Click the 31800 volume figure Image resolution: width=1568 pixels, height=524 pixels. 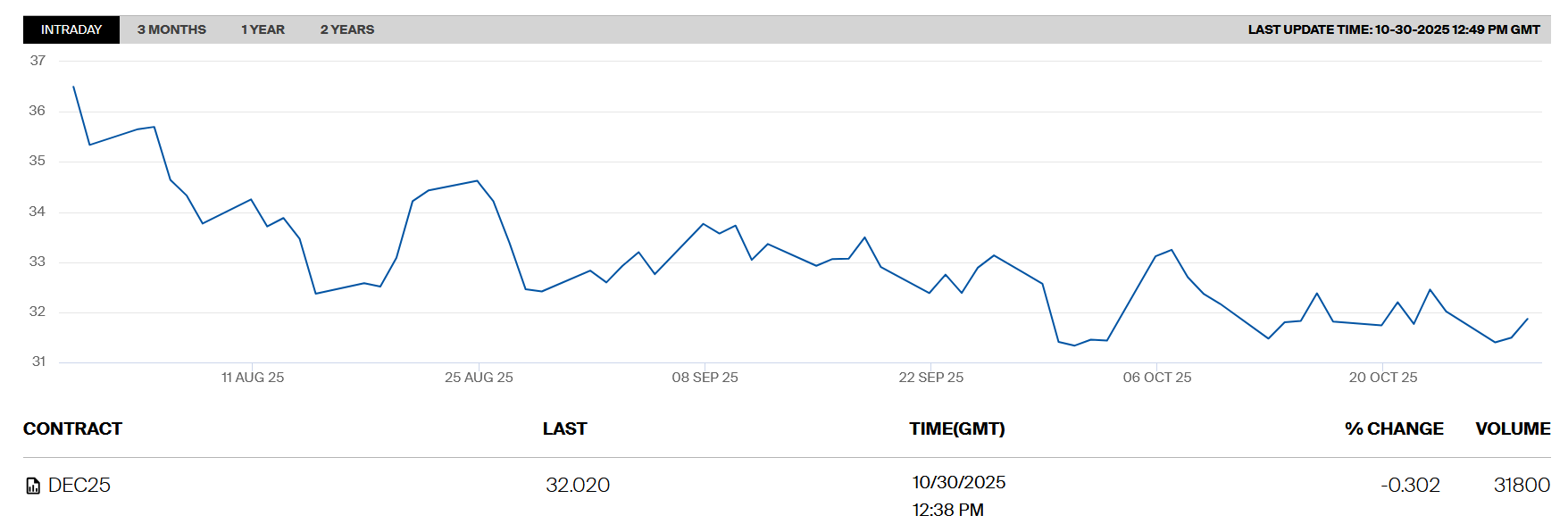(x=1521, y=485)
